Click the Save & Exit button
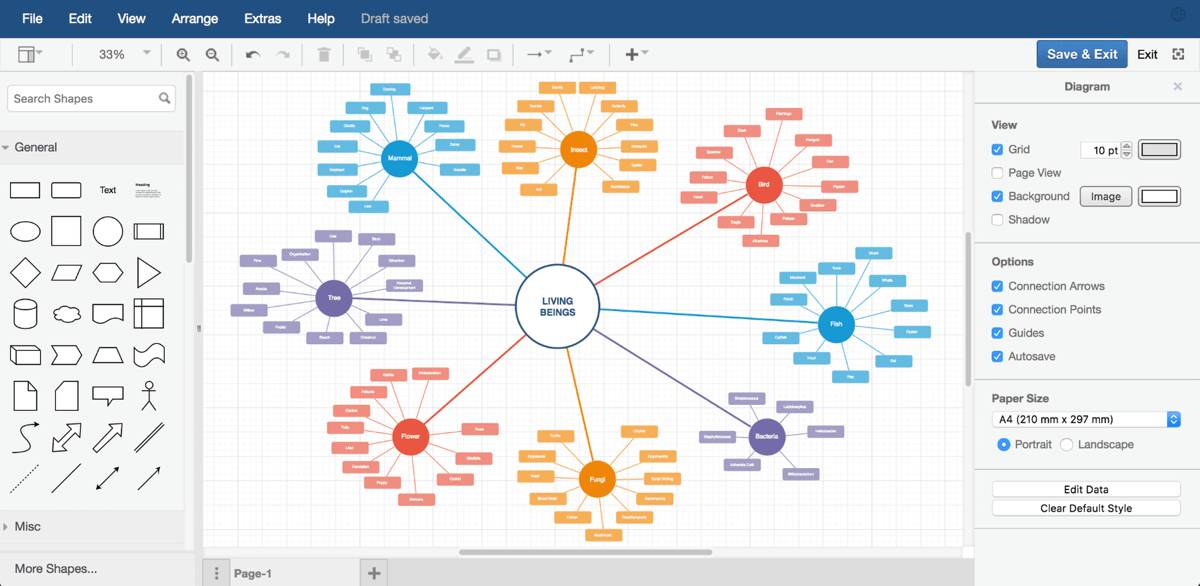This screenshot has height=586, width=1200. click(x=1082, y=54)
